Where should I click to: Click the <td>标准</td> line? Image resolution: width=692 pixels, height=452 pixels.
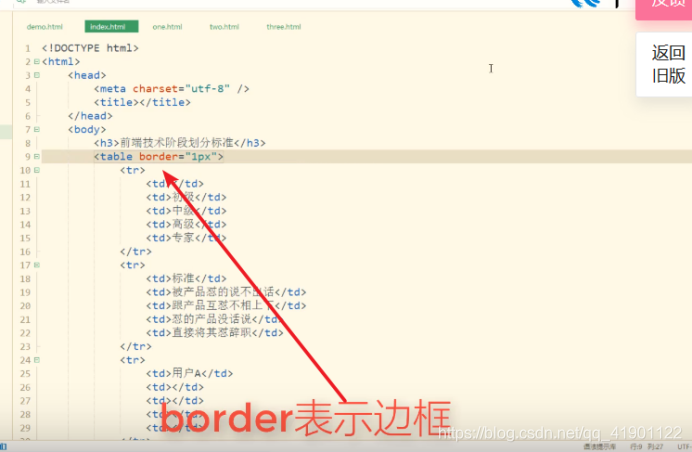(x=186, y=279)
